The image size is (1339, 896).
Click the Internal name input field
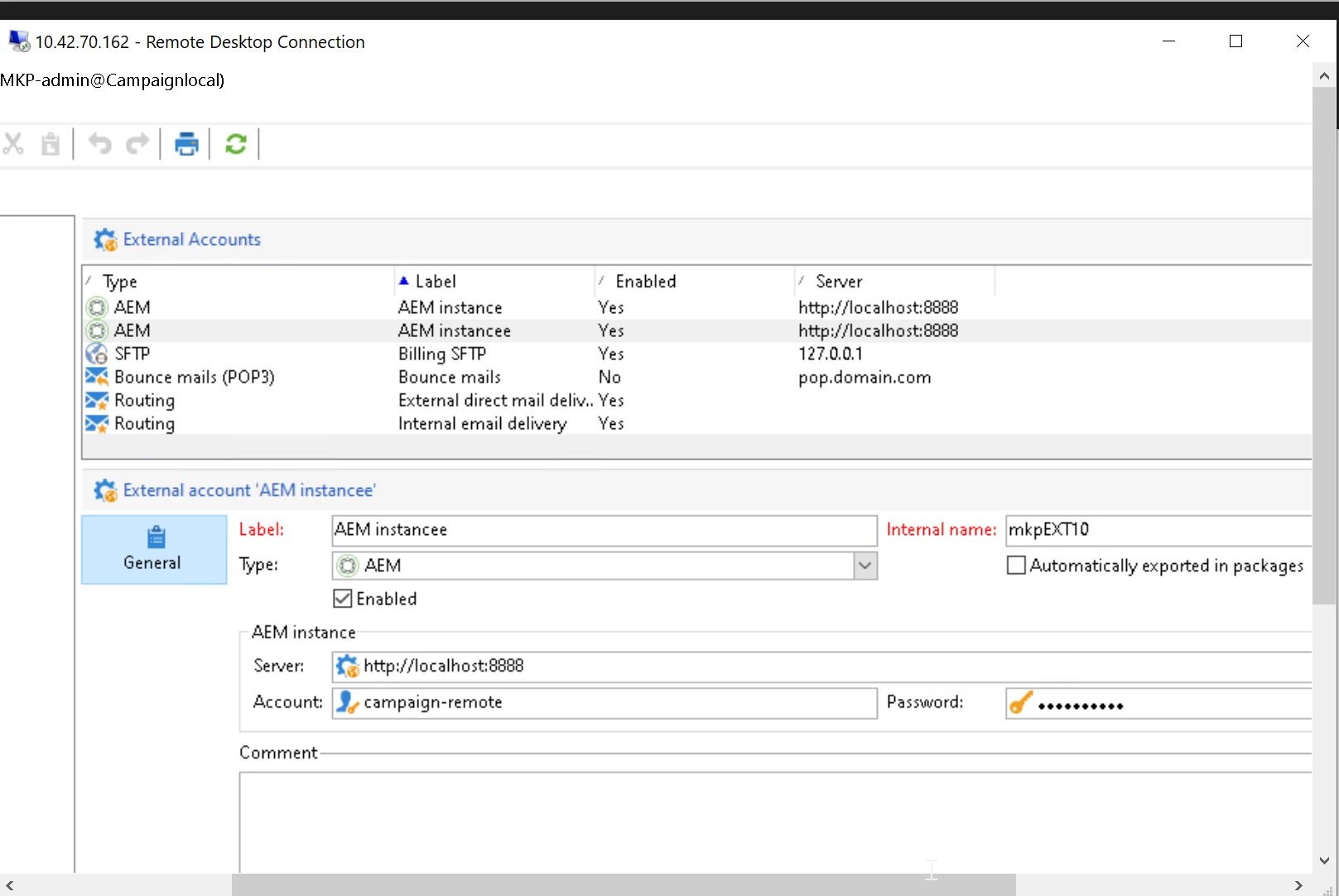point(1158,530)
